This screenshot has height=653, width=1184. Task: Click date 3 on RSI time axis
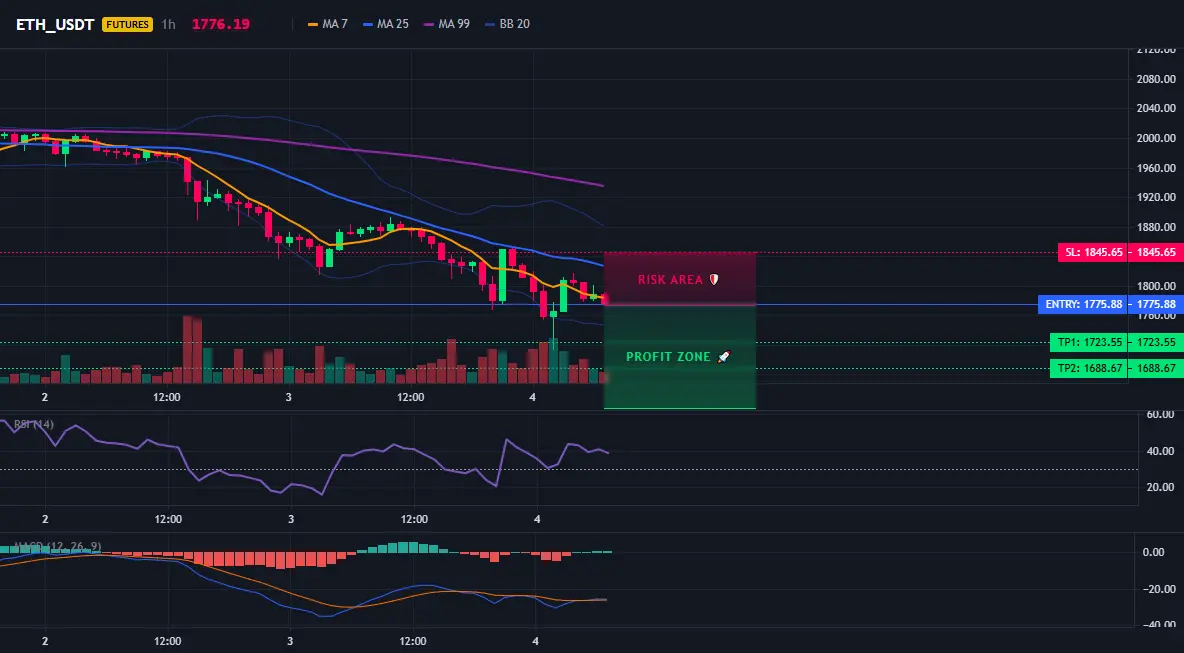pyautogui.click(x=291, y=519)
